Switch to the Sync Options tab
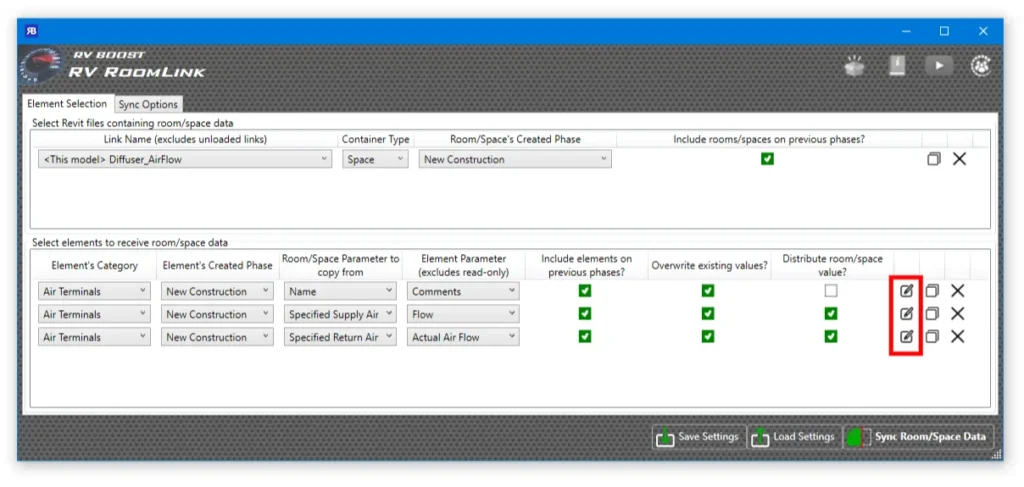 pyautogui.click(x=148, y=104)
